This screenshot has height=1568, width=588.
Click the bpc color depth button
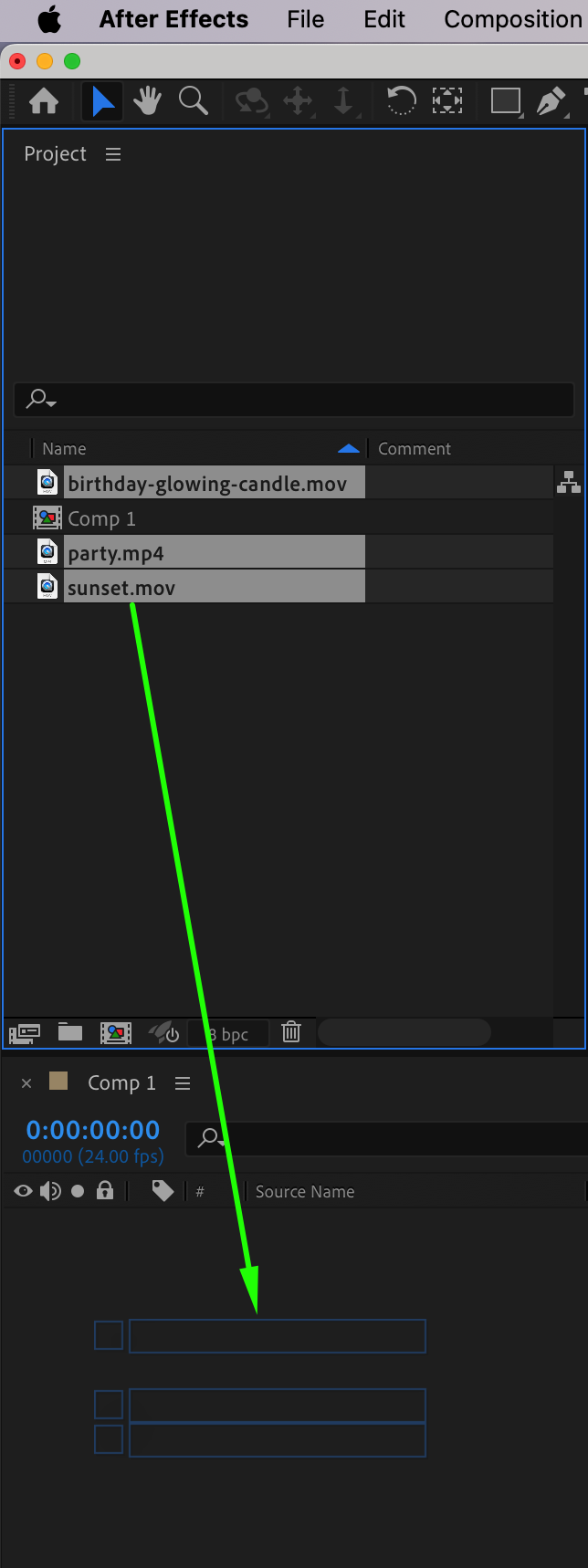(x=228, y=1033)
